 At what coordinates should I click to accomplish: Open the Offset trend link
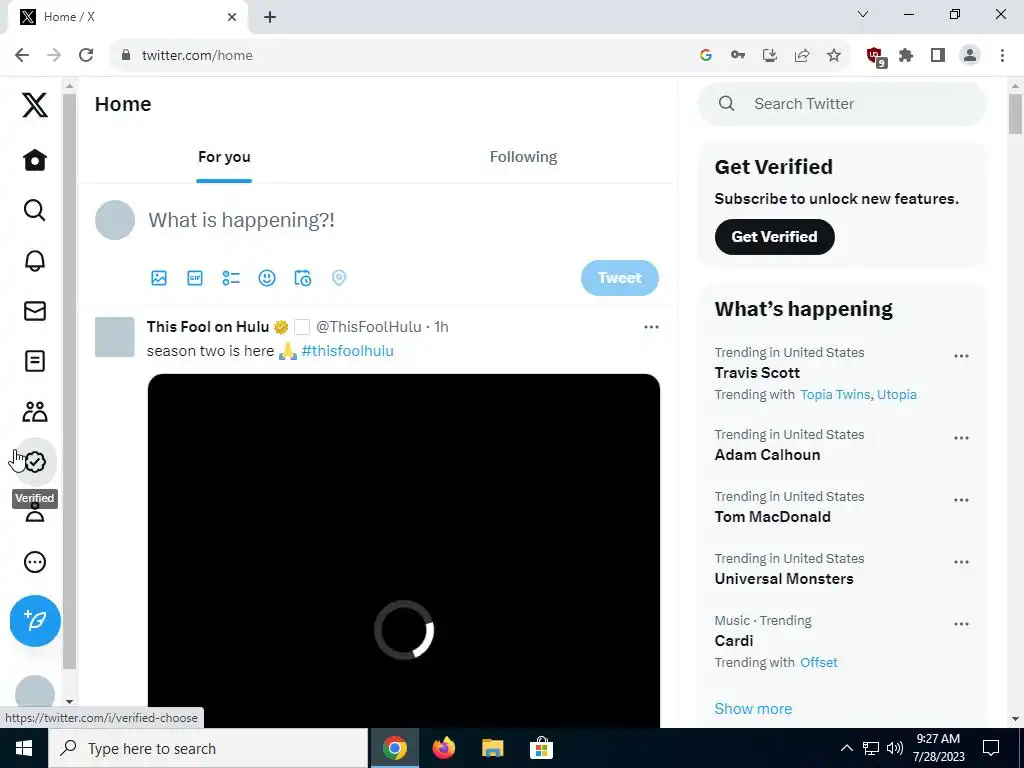(x=819, y=662)
